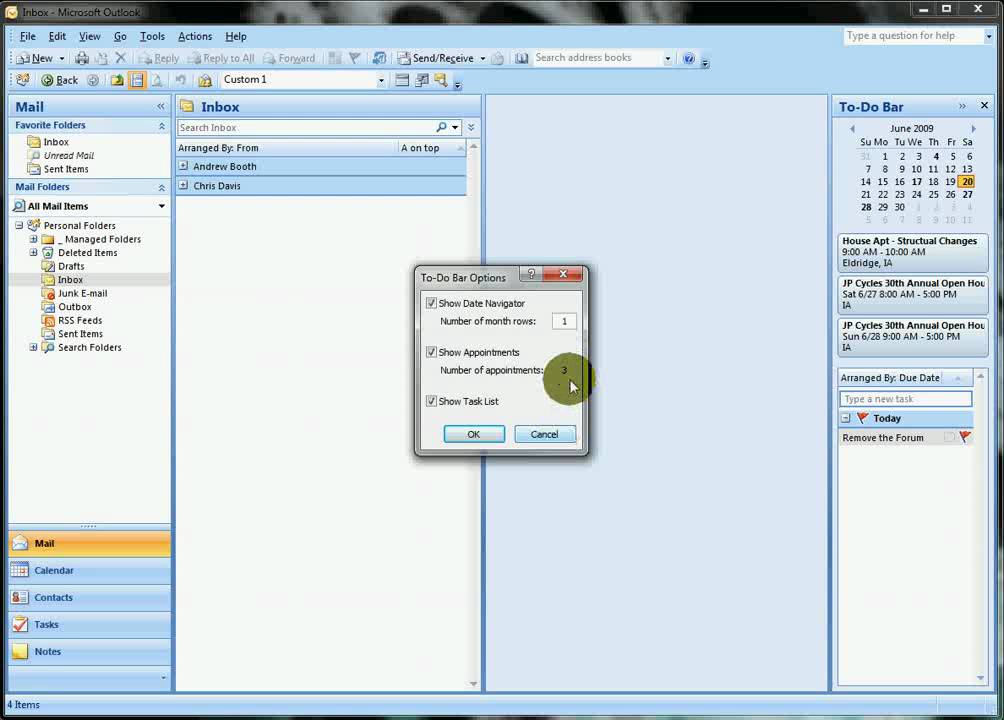
Task: Click the Print Preview icon
Action: click(x=157, y=80)
